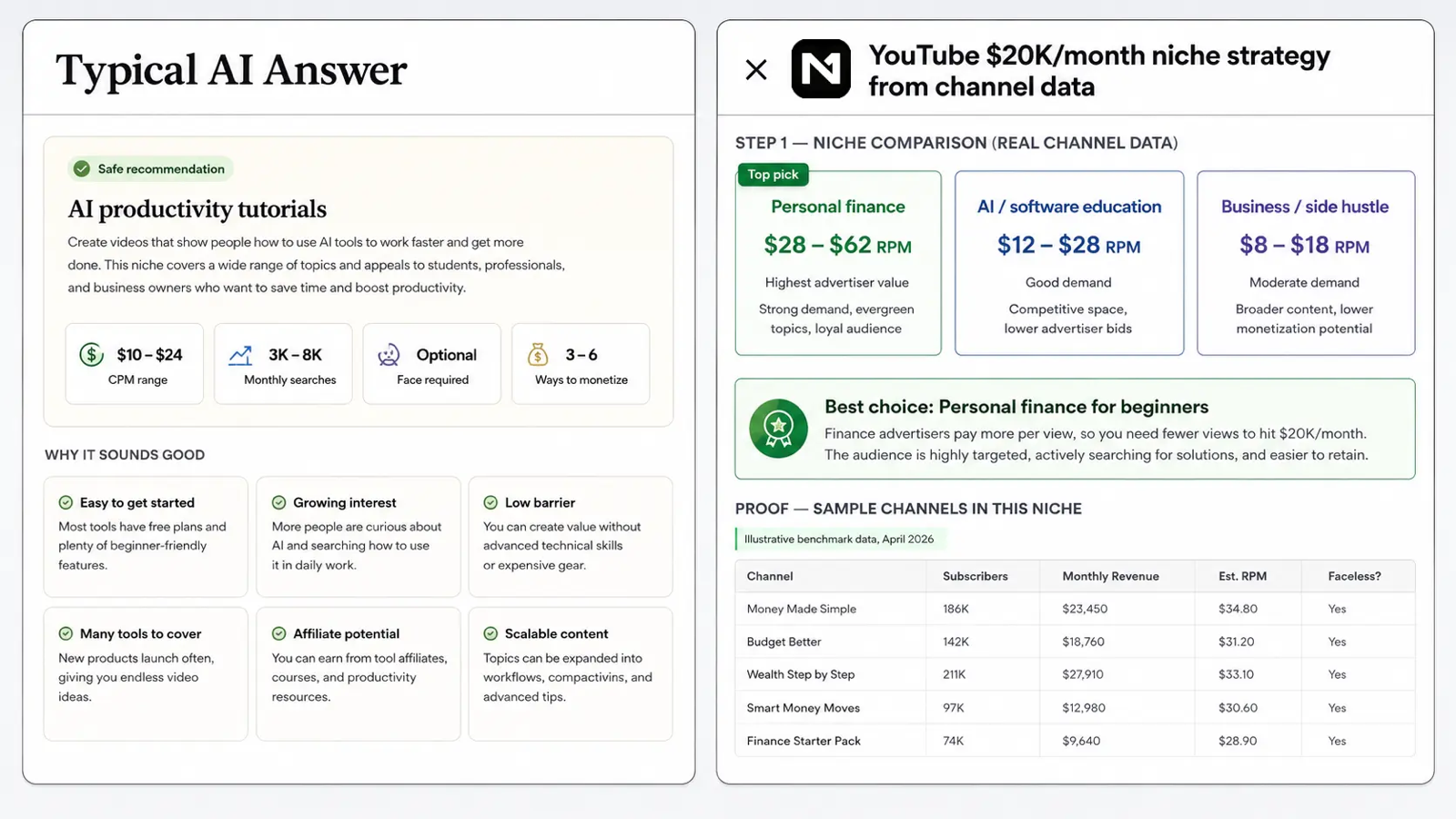
Task: Click the Illustrative benchmark data note
Action: pos(839,539)
